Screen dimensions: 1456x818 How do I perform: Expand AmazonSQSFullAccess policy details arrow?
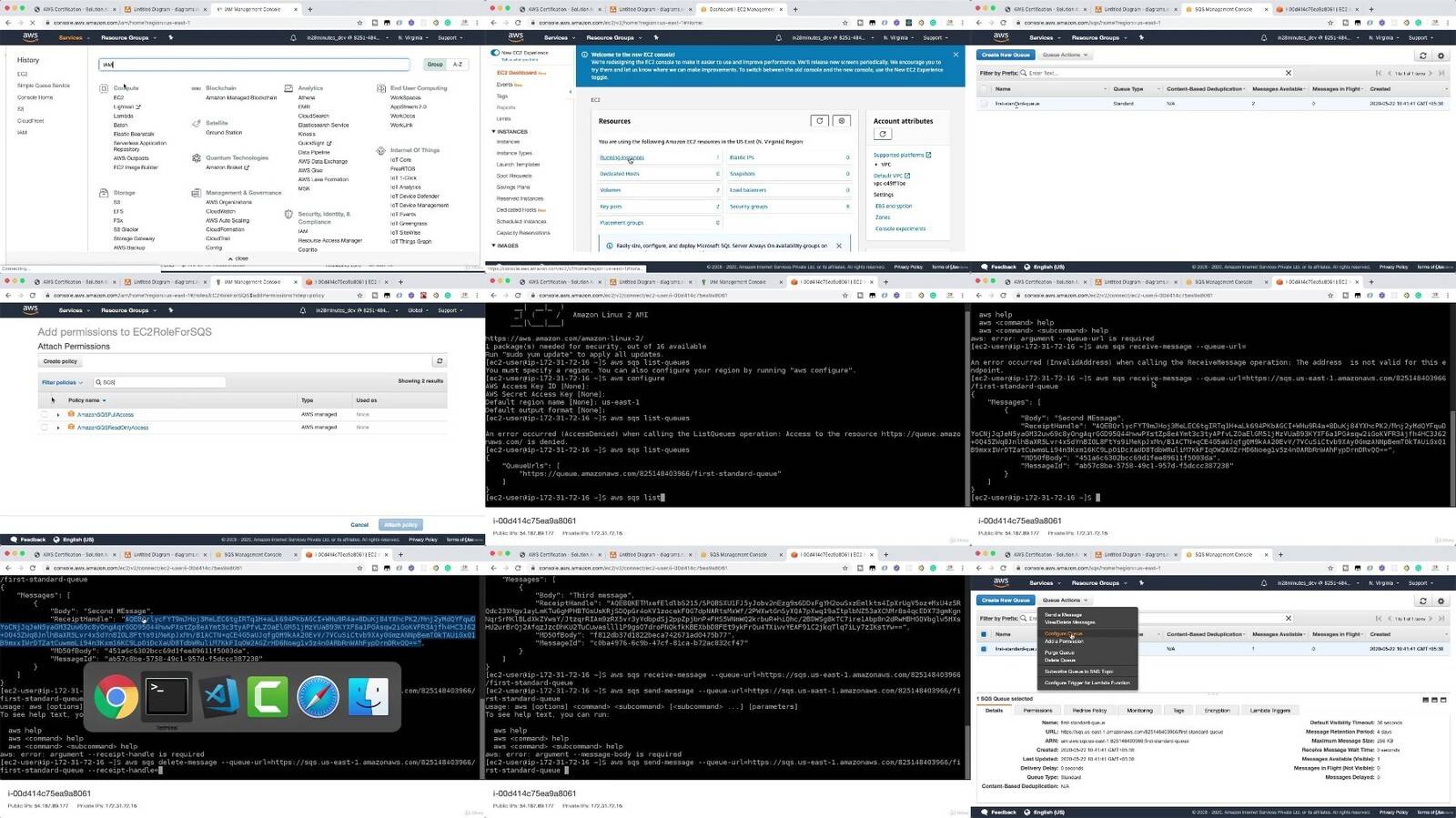coord(58,415)
